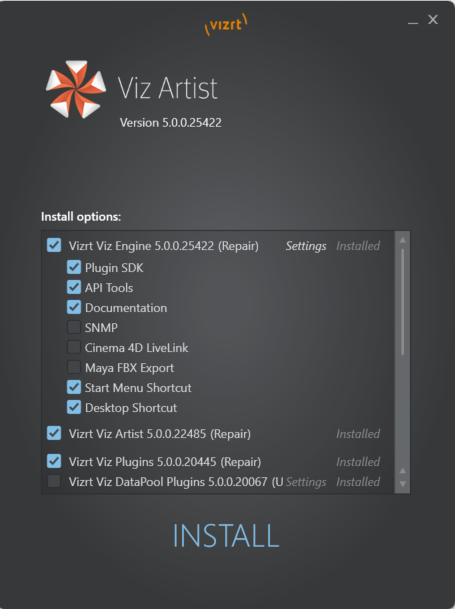455x609 pixels.
Task: Enable Vizrt Viz DataPool Plugins checkbox
Action: pos(54,481)
